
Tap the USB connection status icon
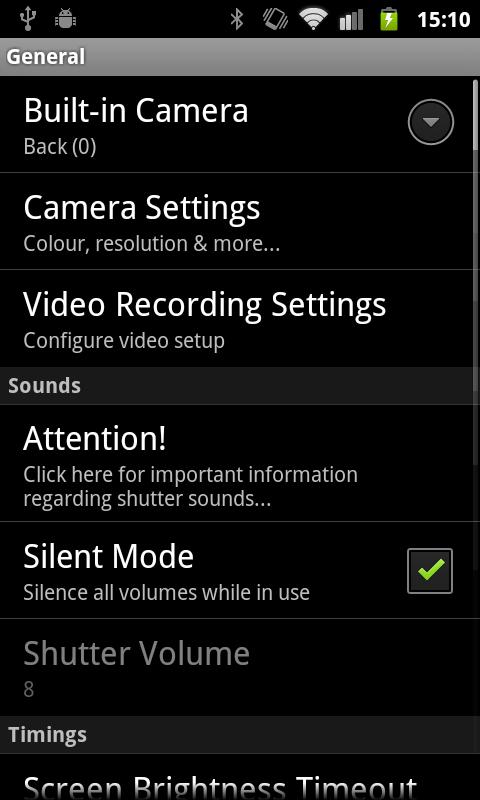(x=27, y=18)
